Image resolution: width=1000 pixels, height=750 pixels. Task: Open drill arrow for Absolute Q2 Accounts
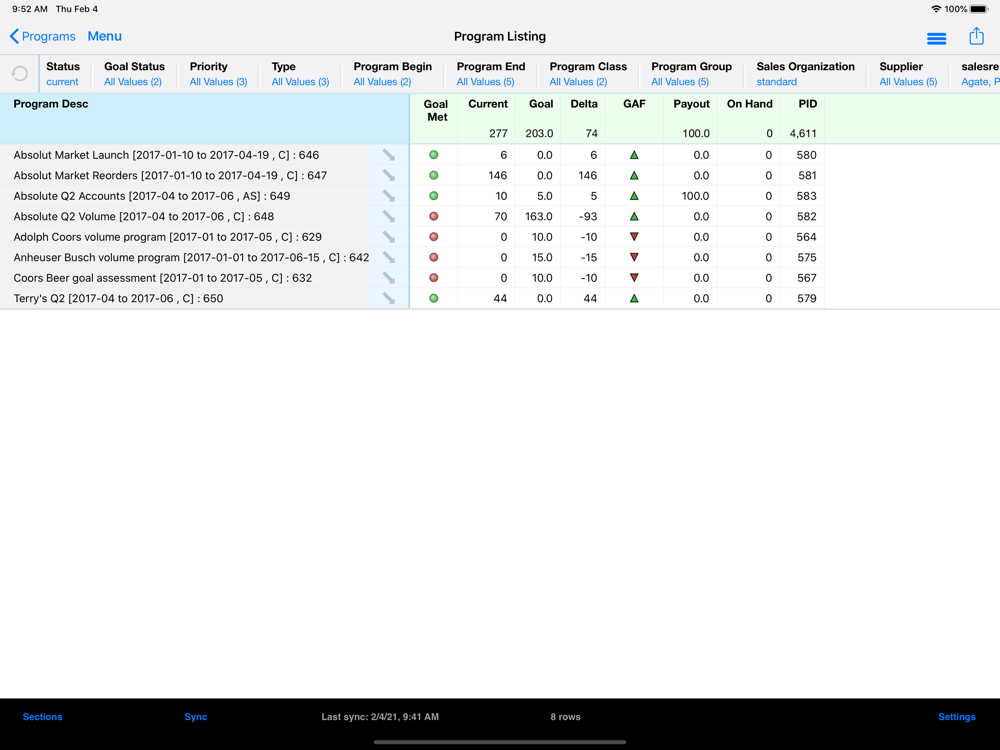tap(389, 196)
